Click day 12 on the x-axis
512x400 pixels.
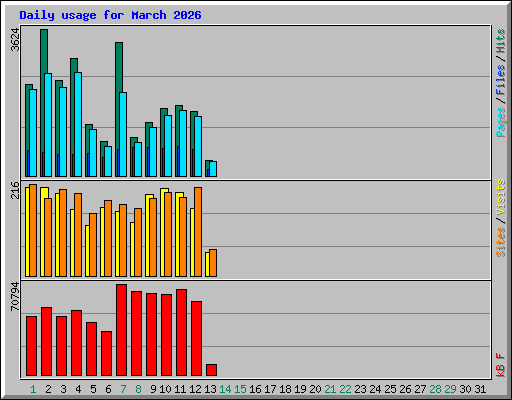[195, 389]
